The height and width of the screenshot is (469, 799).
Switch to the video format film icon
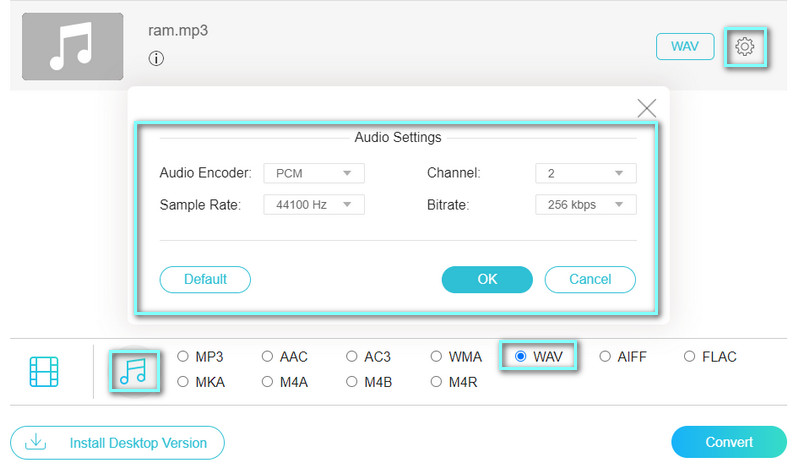pyautogui.click(x=44, y=371)
